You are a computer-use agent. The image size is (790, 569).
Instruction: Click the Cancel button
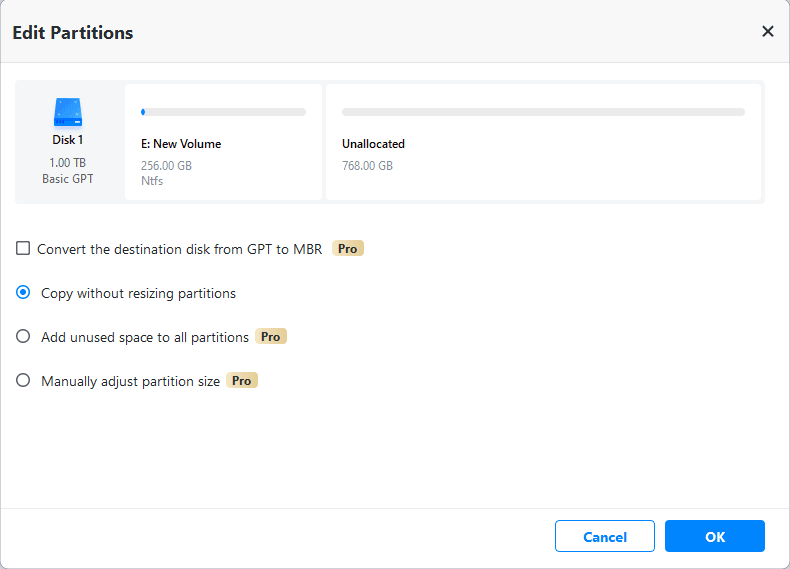[605, 537]
